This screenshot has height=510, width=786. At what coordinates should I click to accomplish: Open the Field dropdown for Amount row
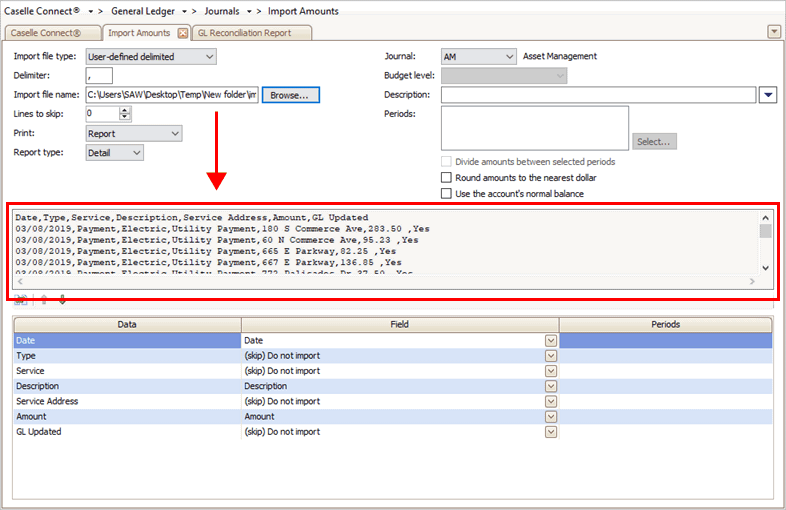coord(550,417)
